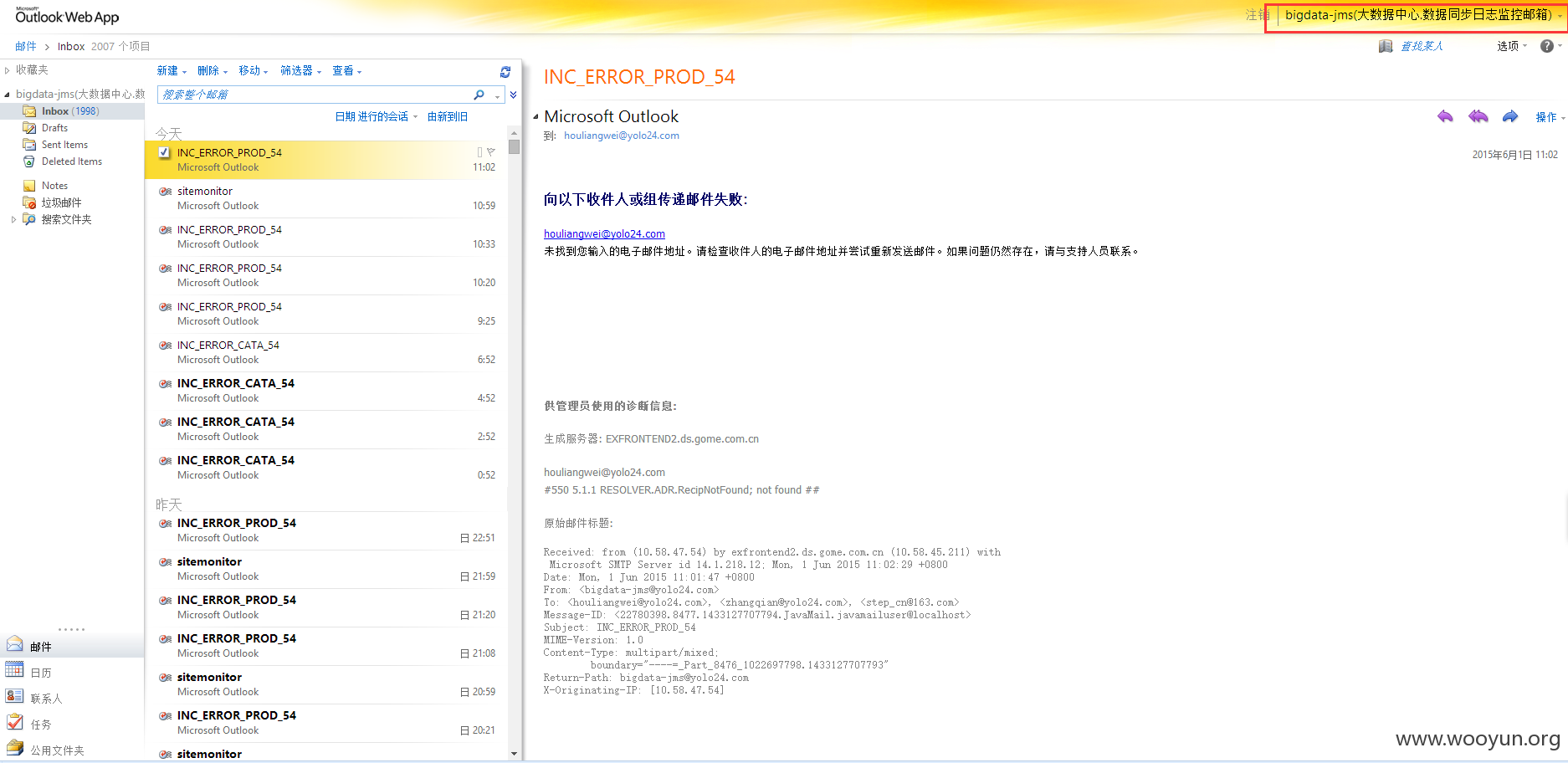Open the 2:52 INC_ERROR_CATA_54 message
The image size is (1568, 763).
pyautogui.click(x=326, y=429)
